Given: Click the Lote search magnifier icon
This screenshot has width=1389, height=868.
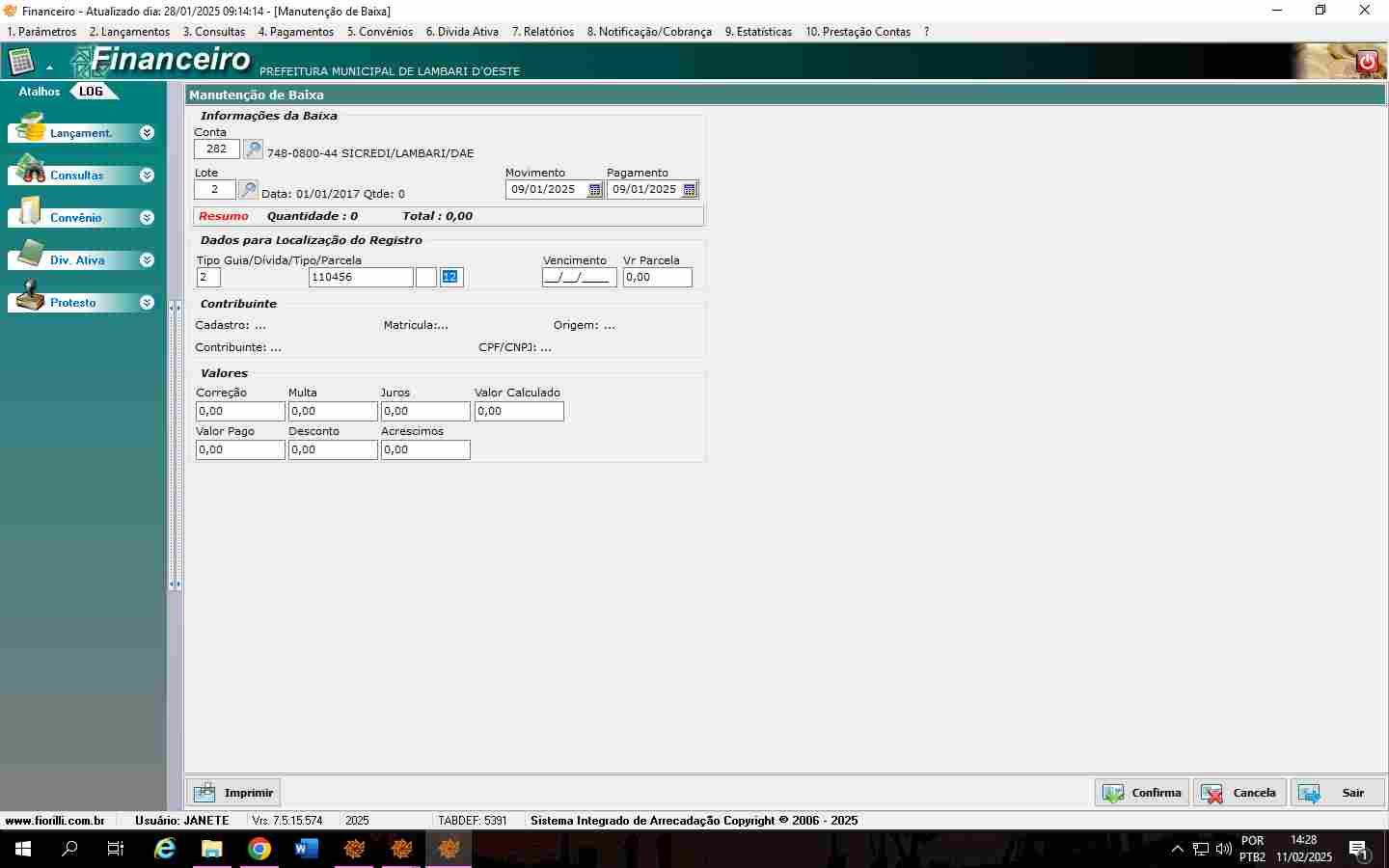Looking at the screenshot, I should (x=249, y=190).
